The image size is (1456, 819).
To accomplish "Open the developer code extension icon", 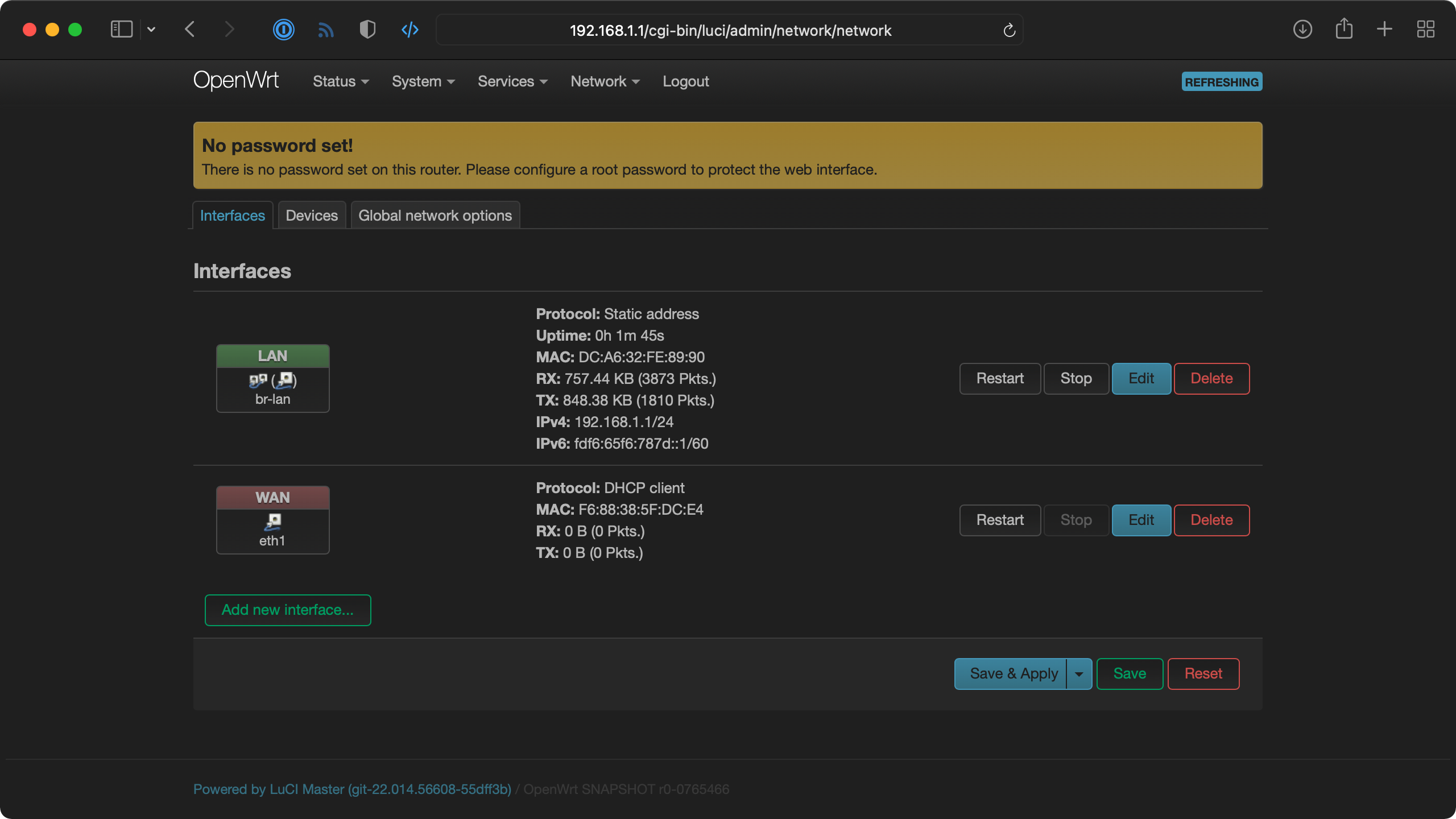I will click(x=410, y=30).
